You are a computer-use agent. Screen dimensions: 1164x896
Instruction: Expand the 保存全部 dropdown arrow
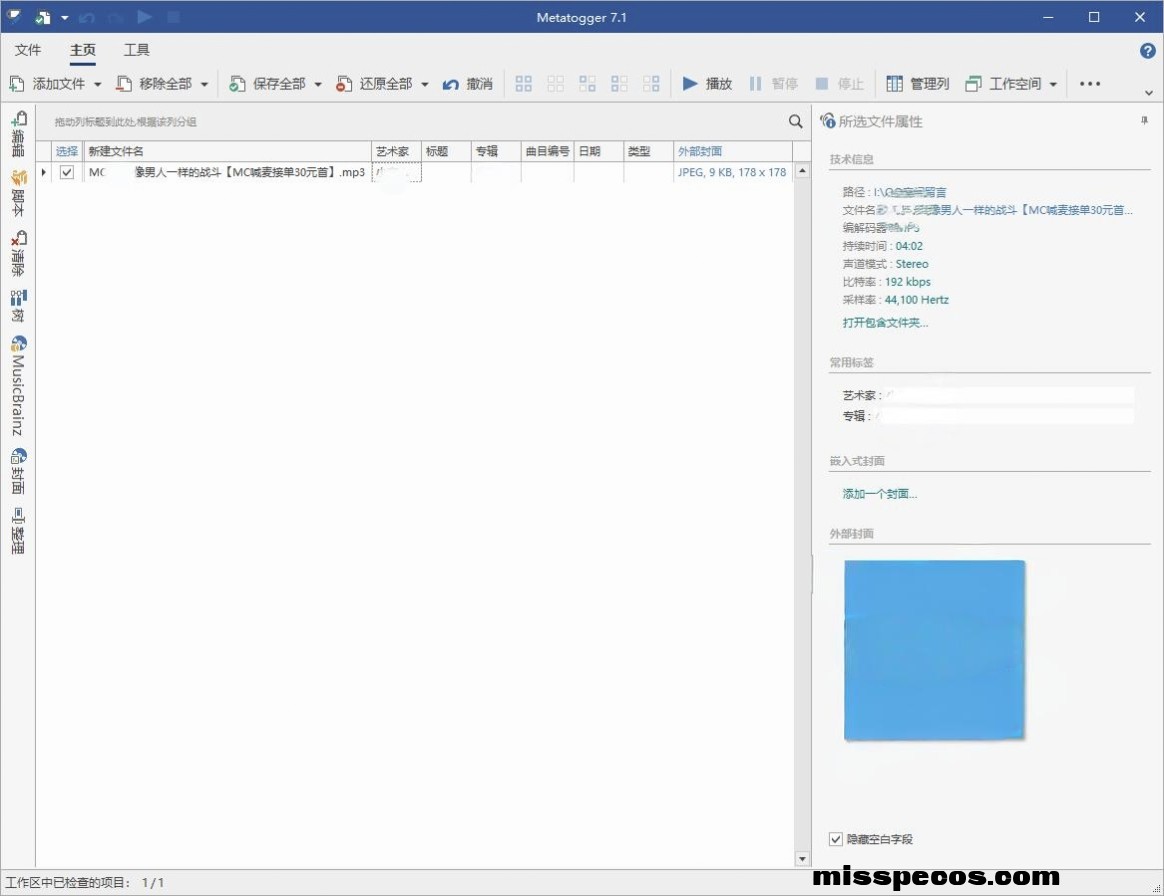(318, 84)
